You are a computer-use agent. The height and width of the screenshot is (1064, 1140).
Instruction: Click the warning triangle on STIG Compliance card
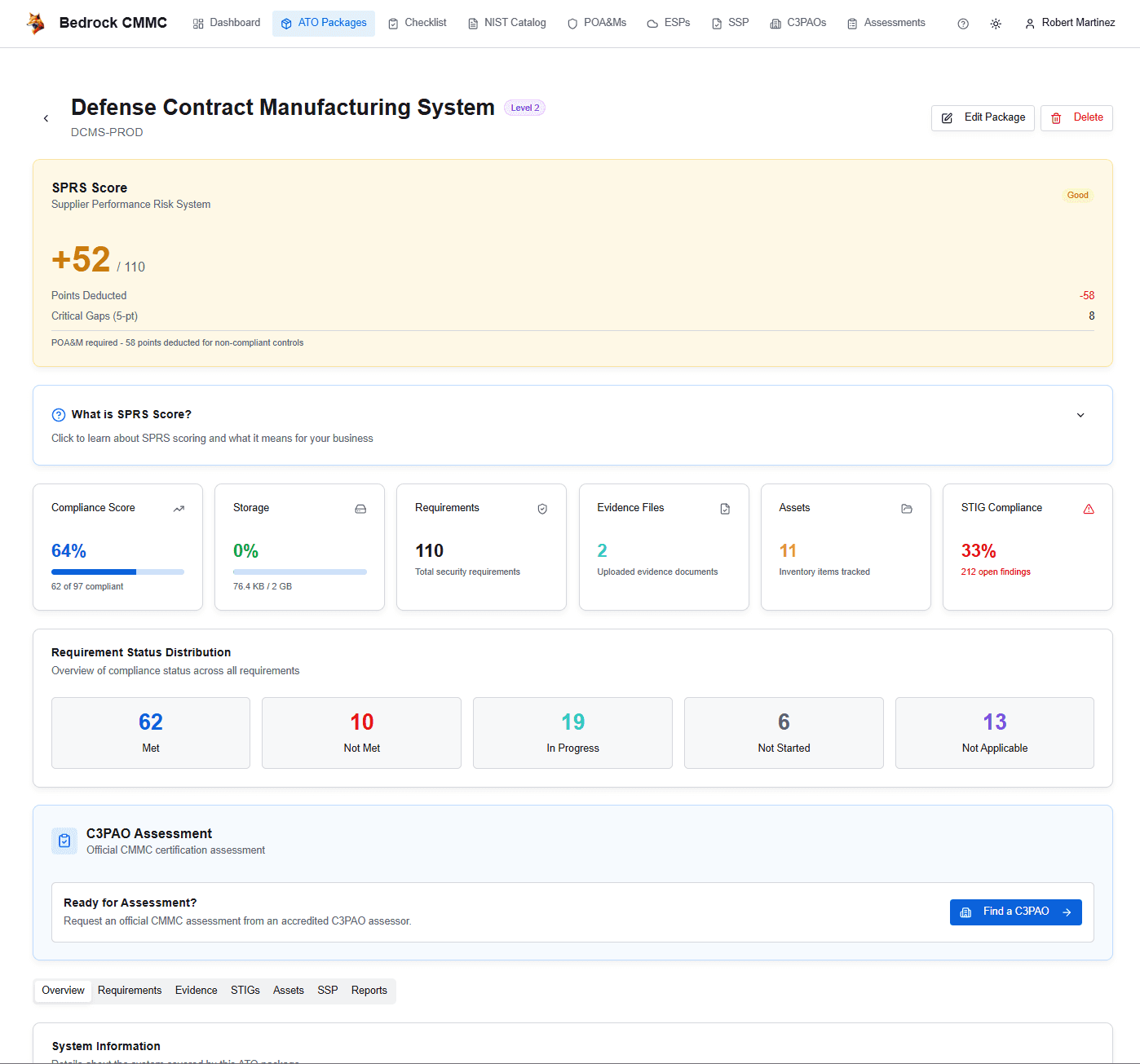(x=1089, y=508)
